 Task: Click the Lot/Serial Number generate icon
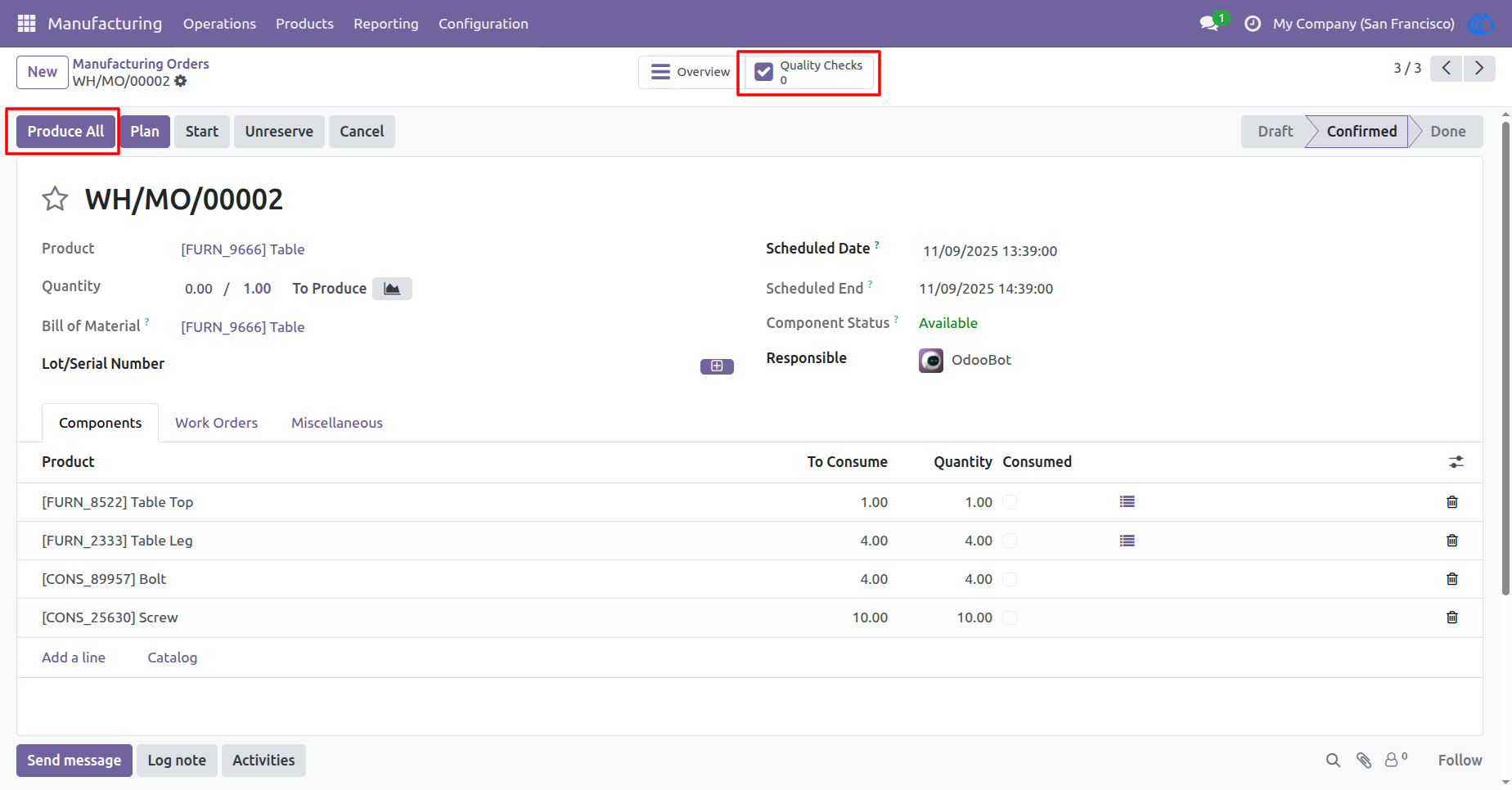coord(717,366)
